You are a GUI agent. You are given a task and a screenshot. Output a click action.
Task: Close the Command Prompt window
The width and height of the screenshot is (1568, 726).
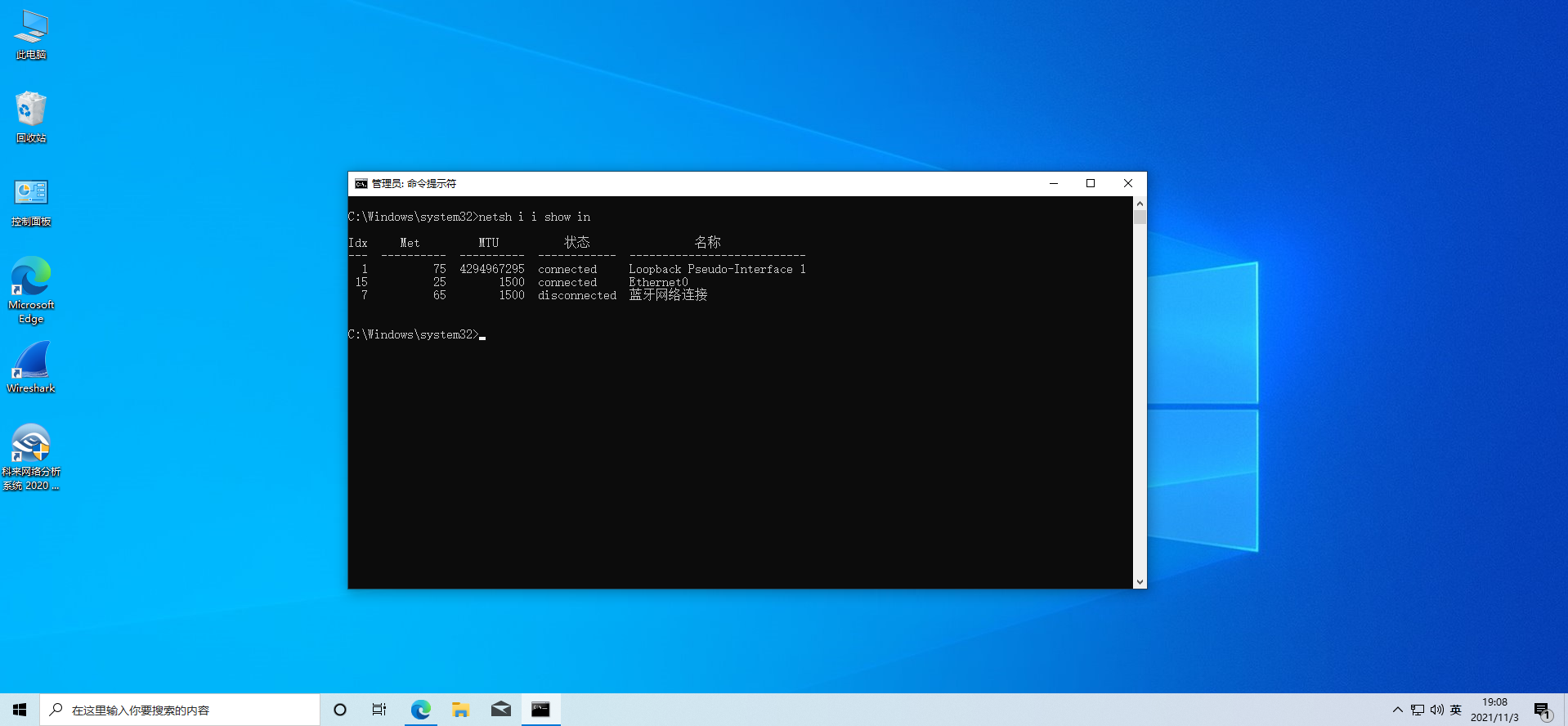pos(1128,184)
